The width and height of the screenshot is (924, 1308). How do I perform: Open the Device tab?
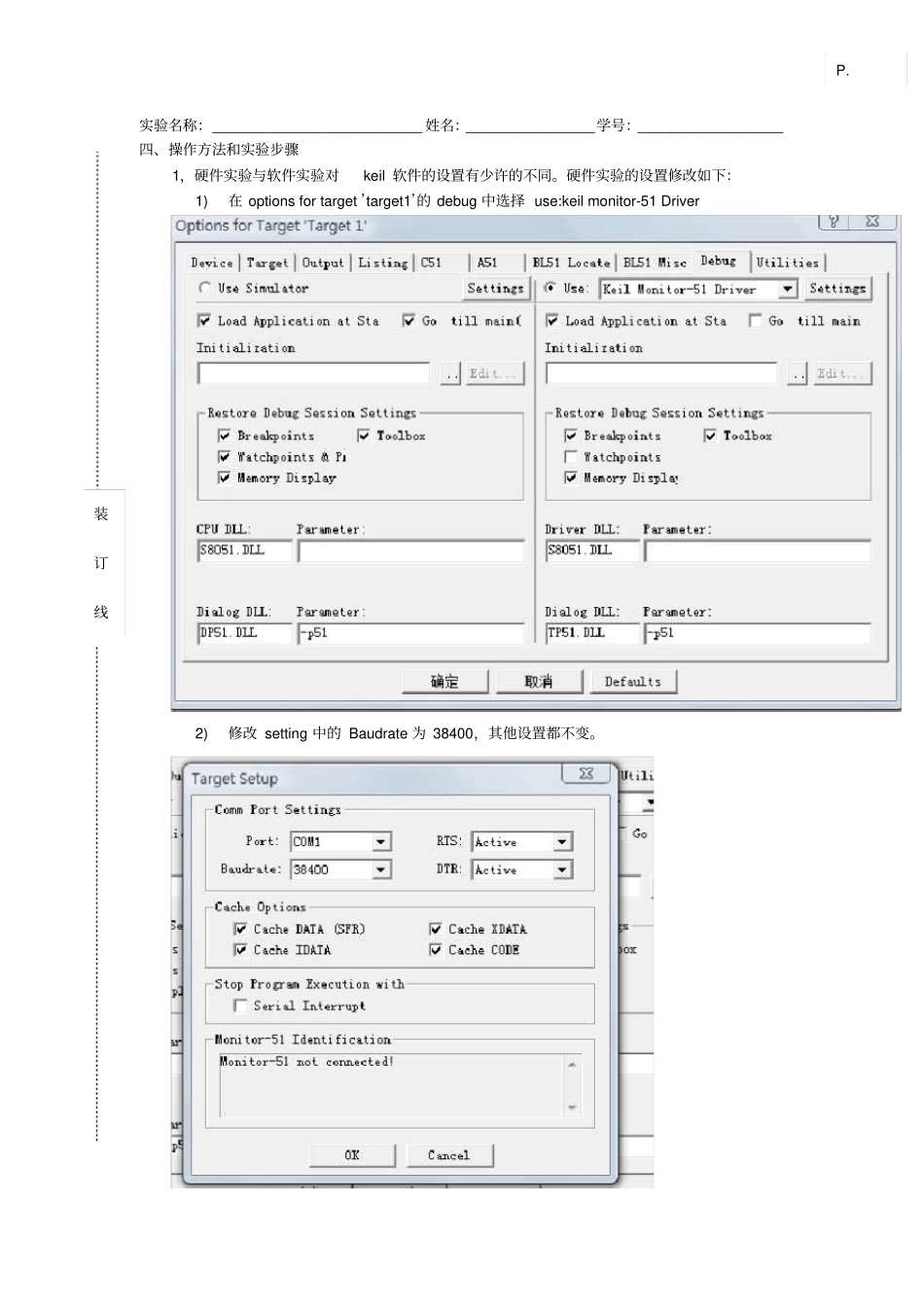(x=212, y=263)
